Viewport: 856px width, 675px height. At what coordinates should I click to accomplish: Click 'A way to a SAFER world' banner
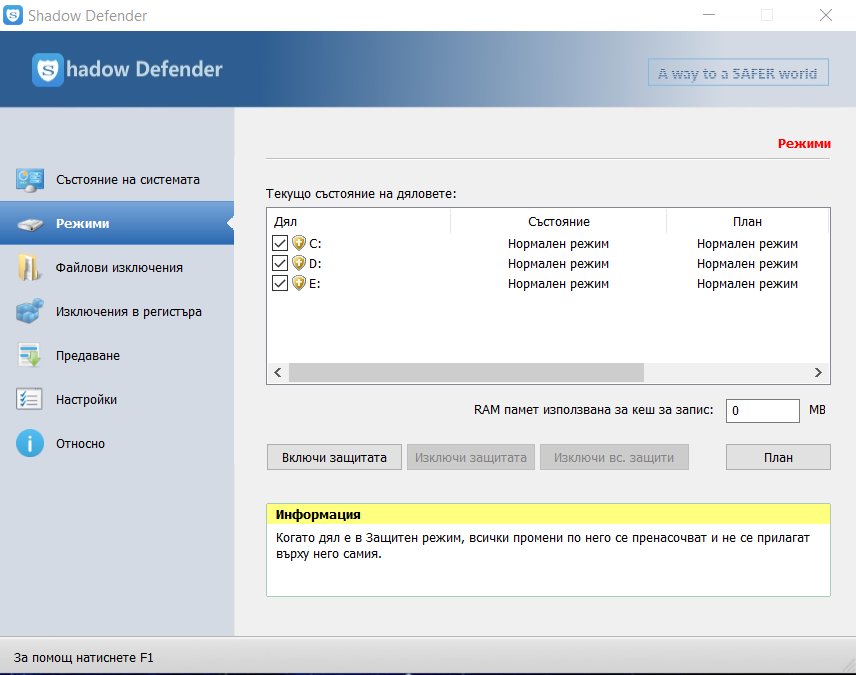coord(738,73)
